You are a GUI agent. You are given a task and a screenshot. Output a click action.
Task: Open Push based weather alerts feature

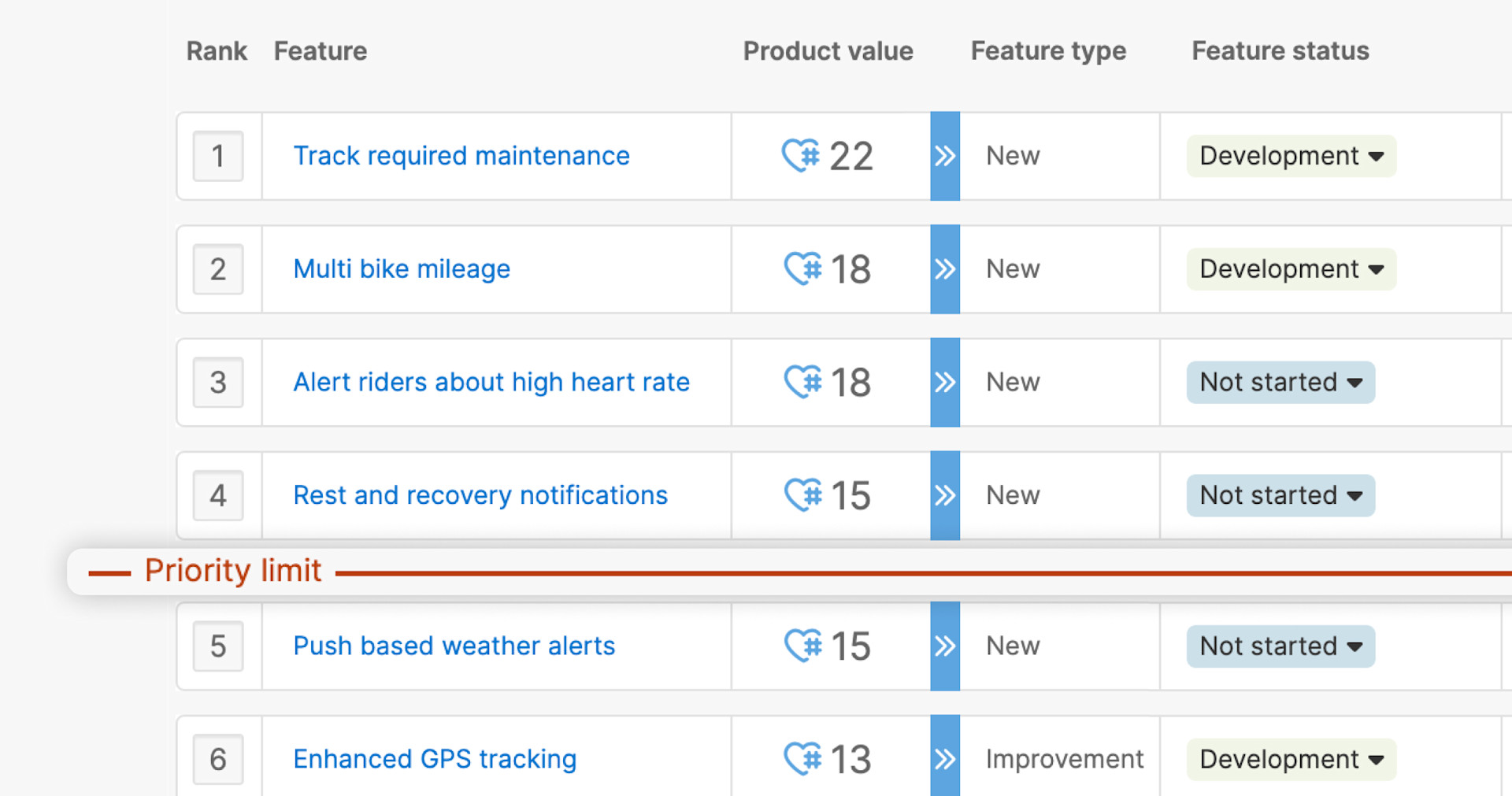tap(454, 646)
